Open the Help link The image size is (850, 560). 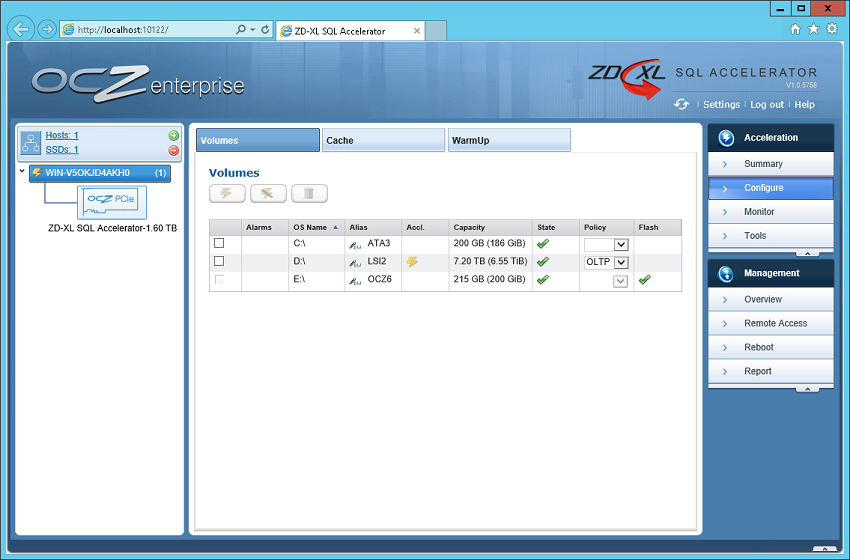[804, 105]
